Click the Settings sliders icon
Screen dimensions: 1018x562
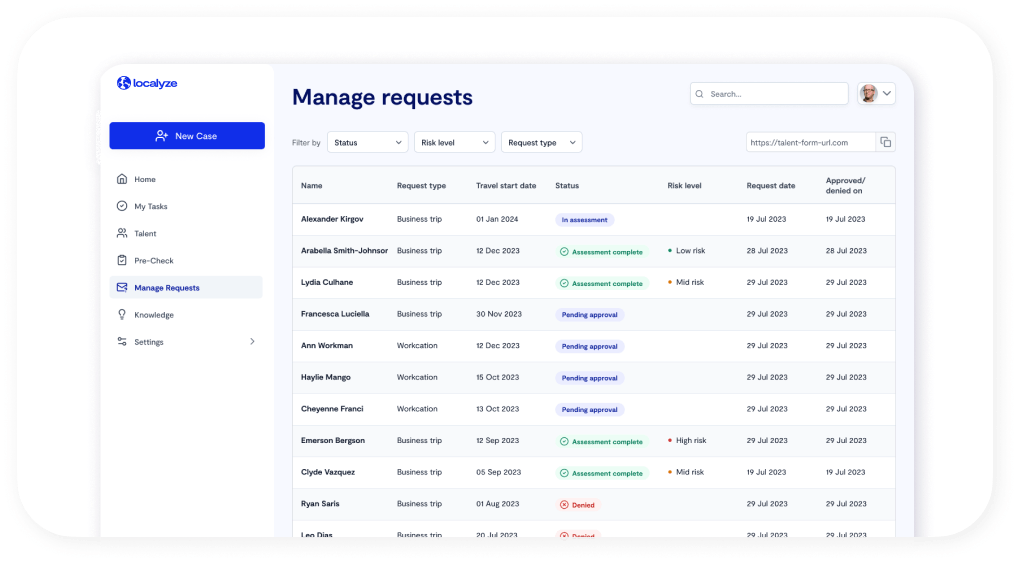(122, 342)
